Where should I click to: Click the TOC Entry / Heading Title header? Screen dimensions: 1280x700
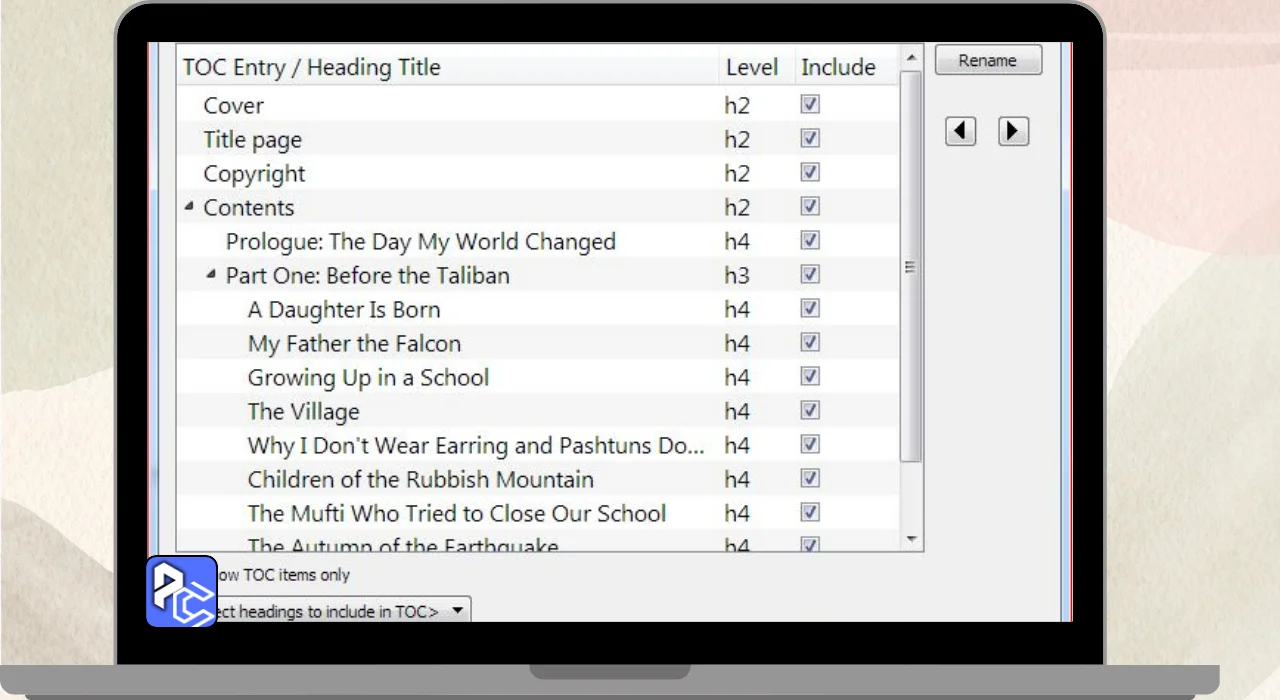click(x=311, y=67)
